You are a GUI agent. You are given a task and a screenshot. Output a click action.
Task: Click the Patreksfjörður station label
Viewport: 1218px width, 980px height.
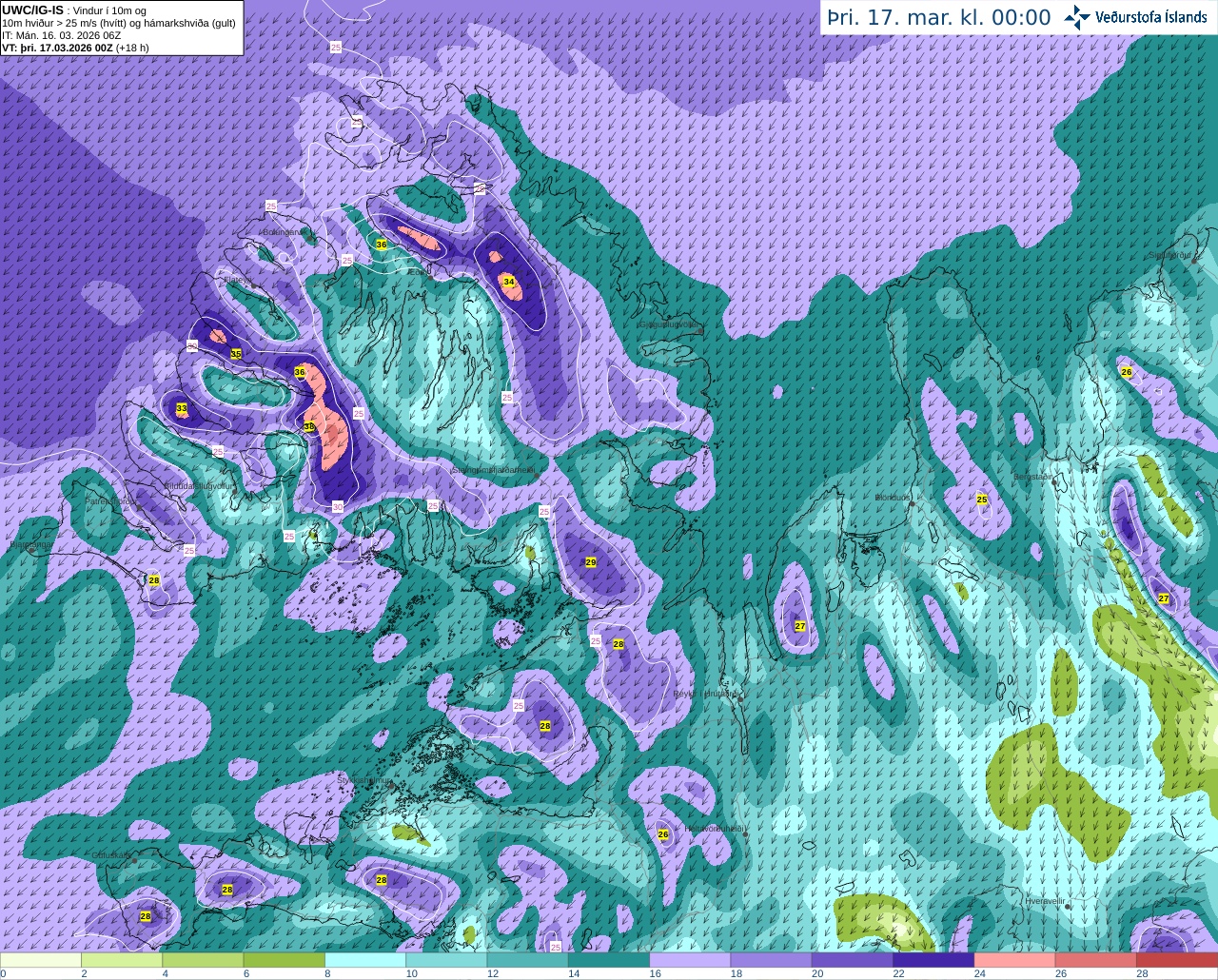click(x=109, y=500)
